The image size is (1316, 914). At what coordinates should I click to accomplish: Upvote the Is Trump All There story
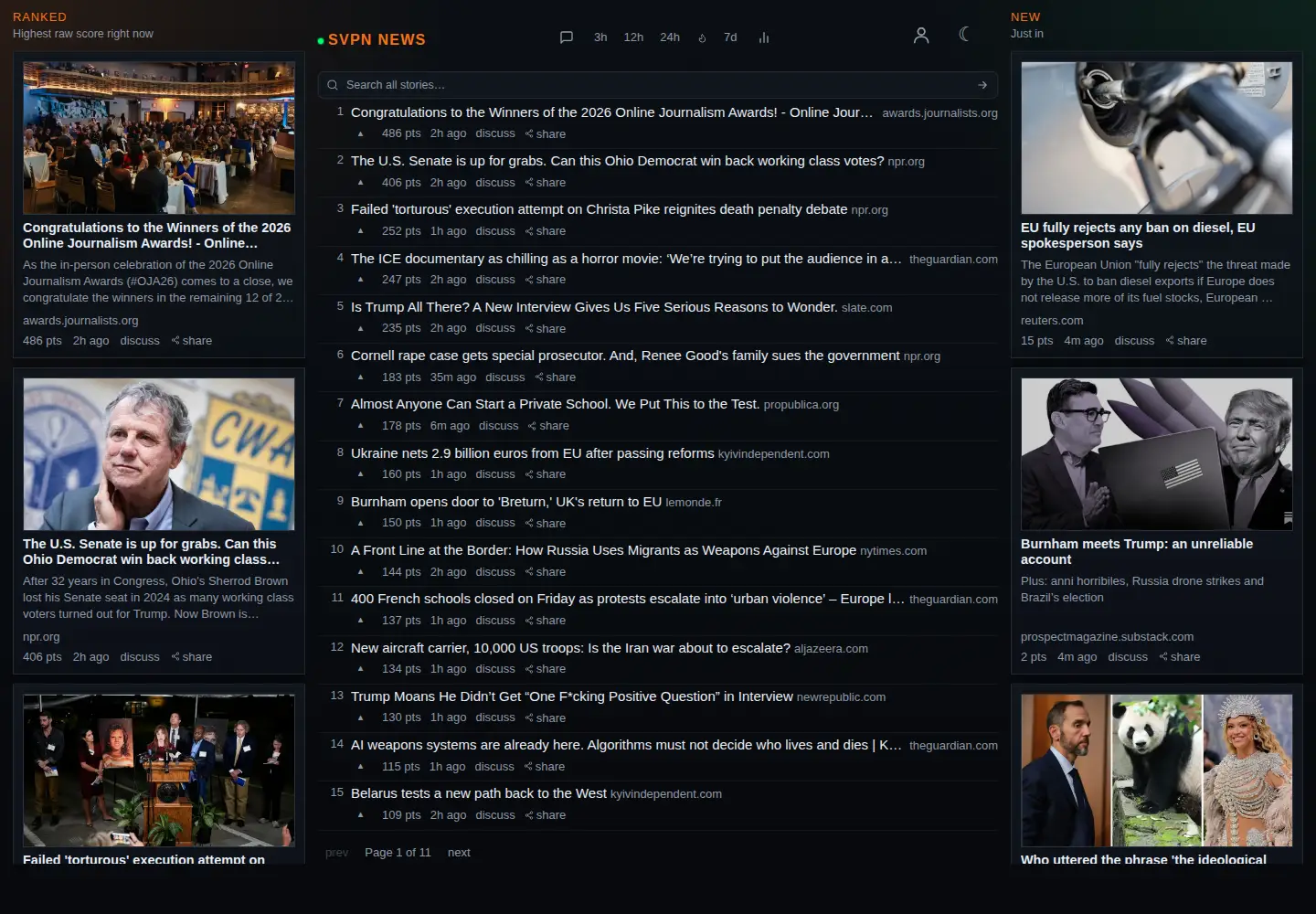(361, 328)
